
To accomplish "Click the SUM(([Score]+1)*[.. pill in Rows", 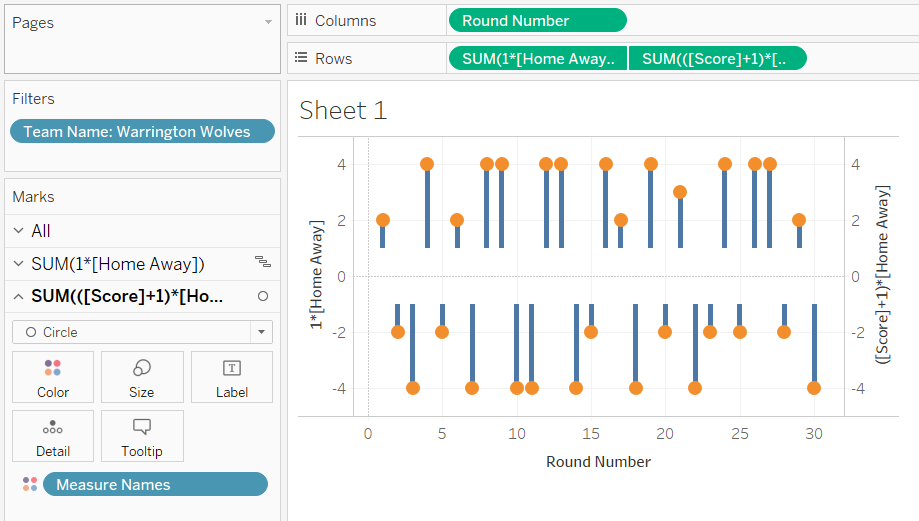I will pyautogui.click(x=717, y=59).
